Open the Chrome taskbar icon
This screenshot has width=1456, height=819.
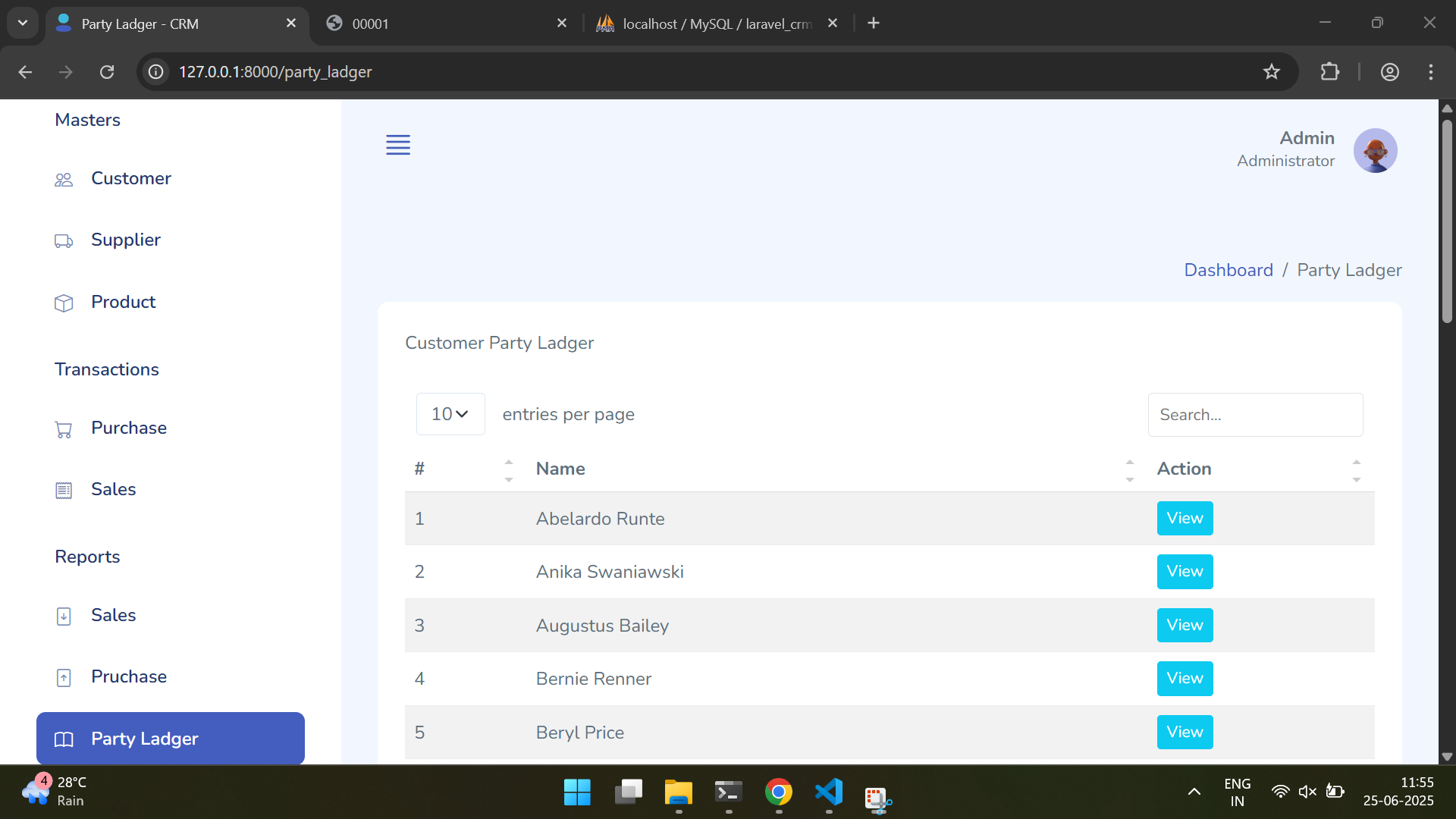click(779, 792)
